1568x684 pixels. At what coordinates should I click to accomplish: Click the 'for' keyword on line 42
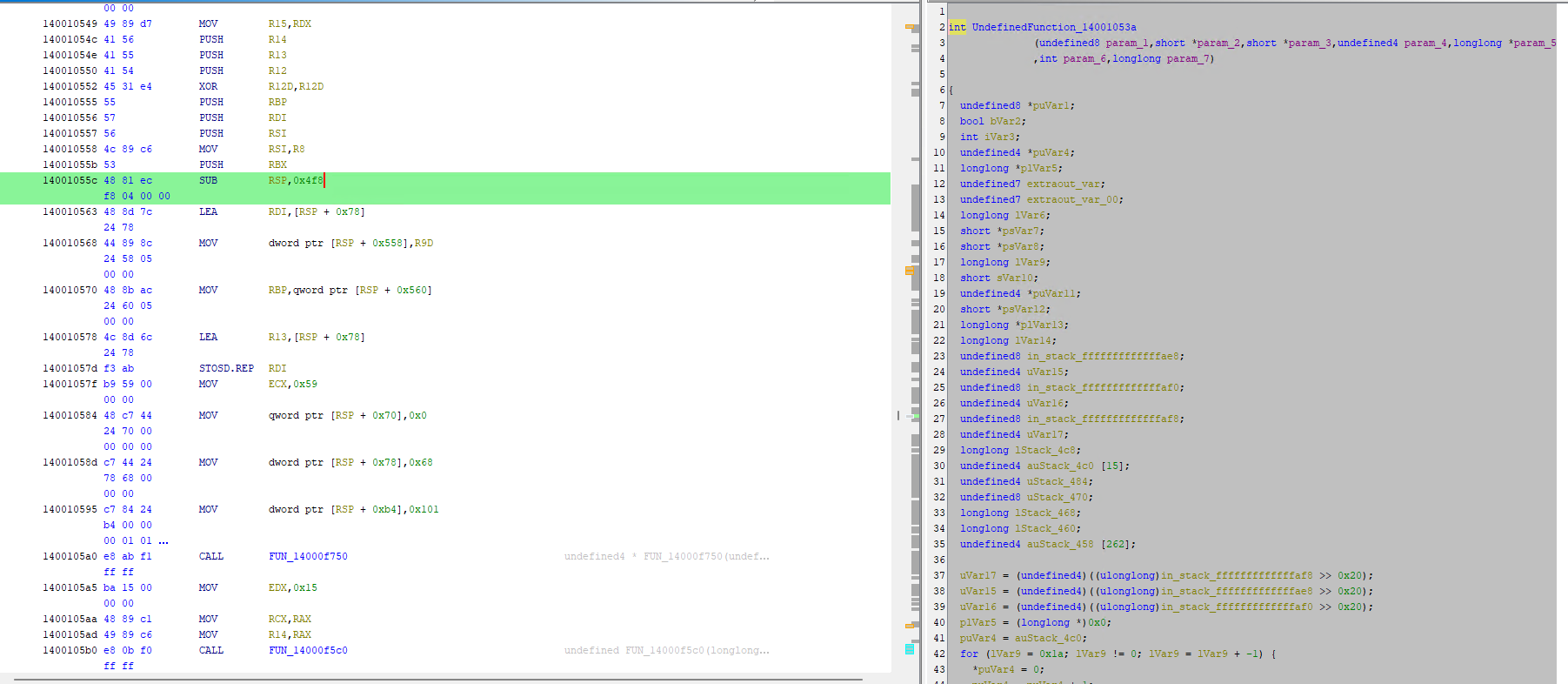tap(969, 654)
